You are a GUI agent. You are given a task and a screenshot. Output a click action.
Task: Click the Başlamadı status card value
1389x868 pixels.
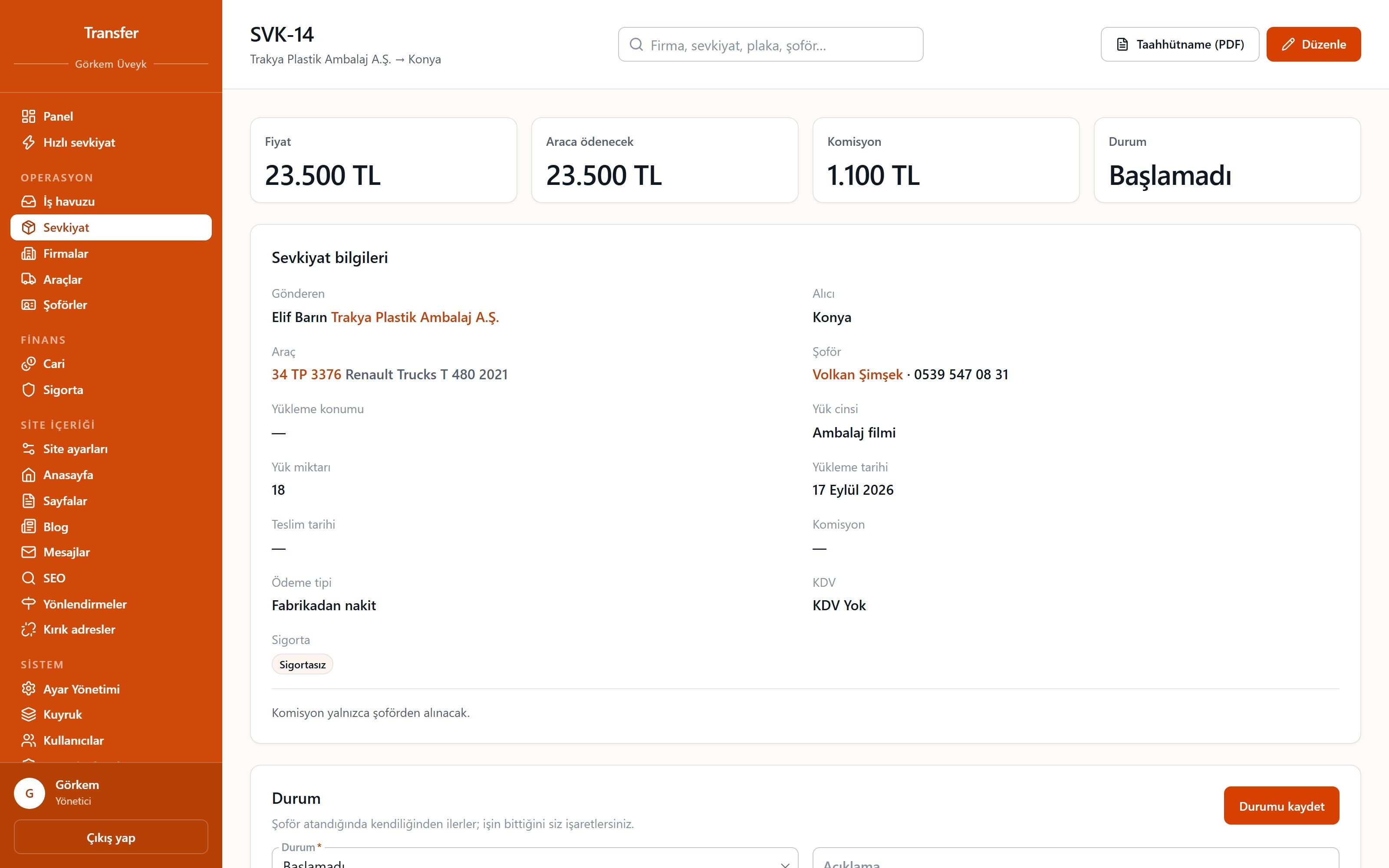1170,176
